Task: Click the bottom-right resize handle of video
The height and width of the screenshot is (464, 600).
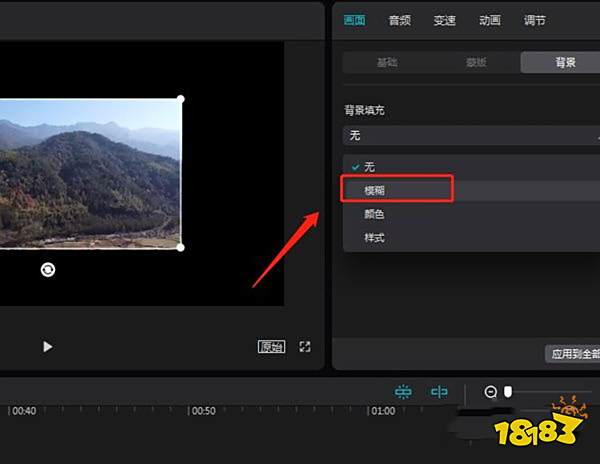Action: (x=181, y=247)
